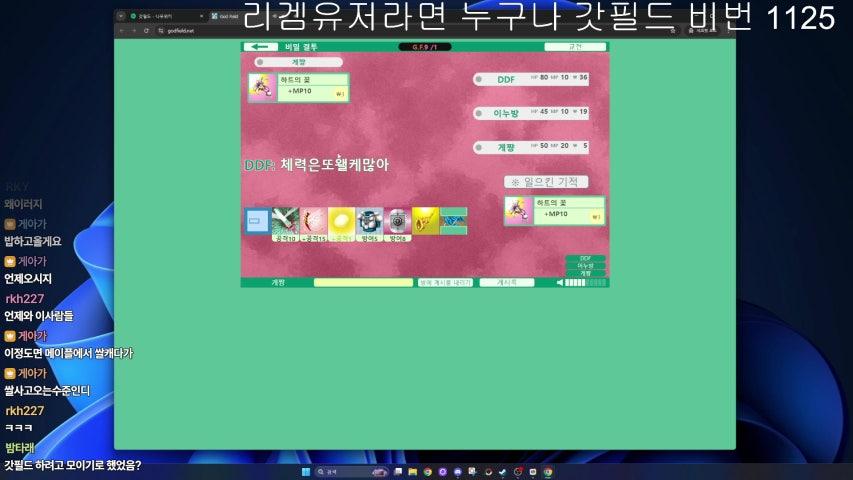The height and width of the screenshot is (480, 853).
Task: Select player 계팡 status bar on right
Action: [x=531, y=147]
